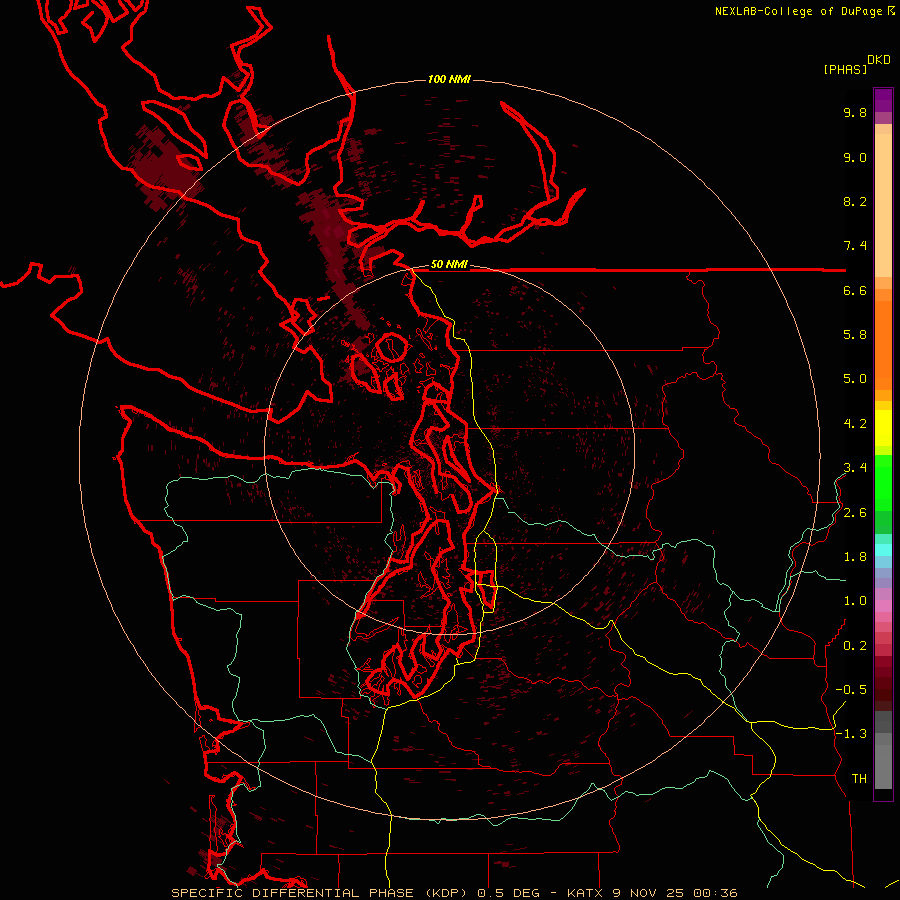Pick the bright green segment of the color bar
900x900 pixels.
tap(883, 482)
